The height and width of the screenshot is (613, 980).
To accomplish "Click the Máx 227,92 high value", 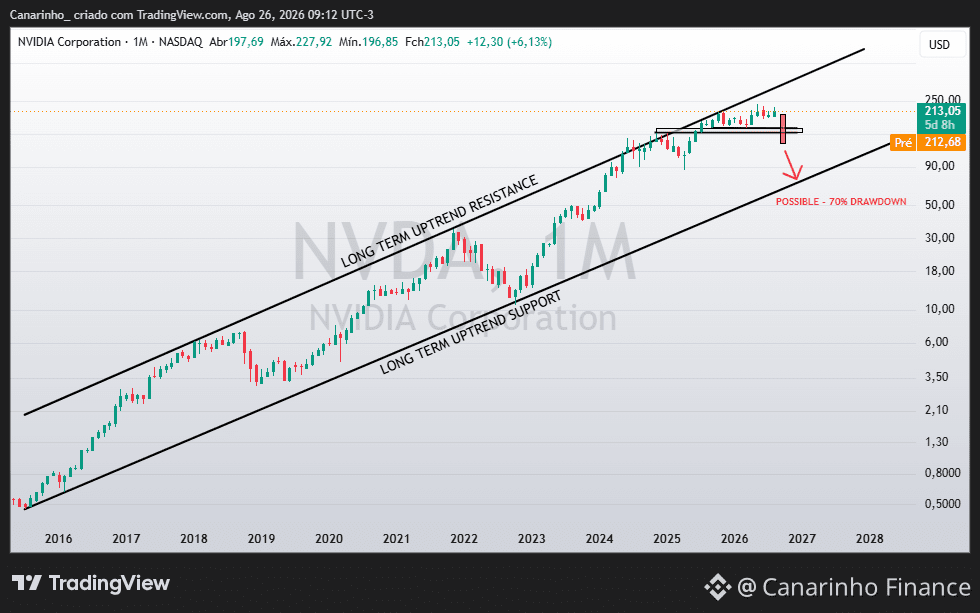I will [x=301, y=42].
